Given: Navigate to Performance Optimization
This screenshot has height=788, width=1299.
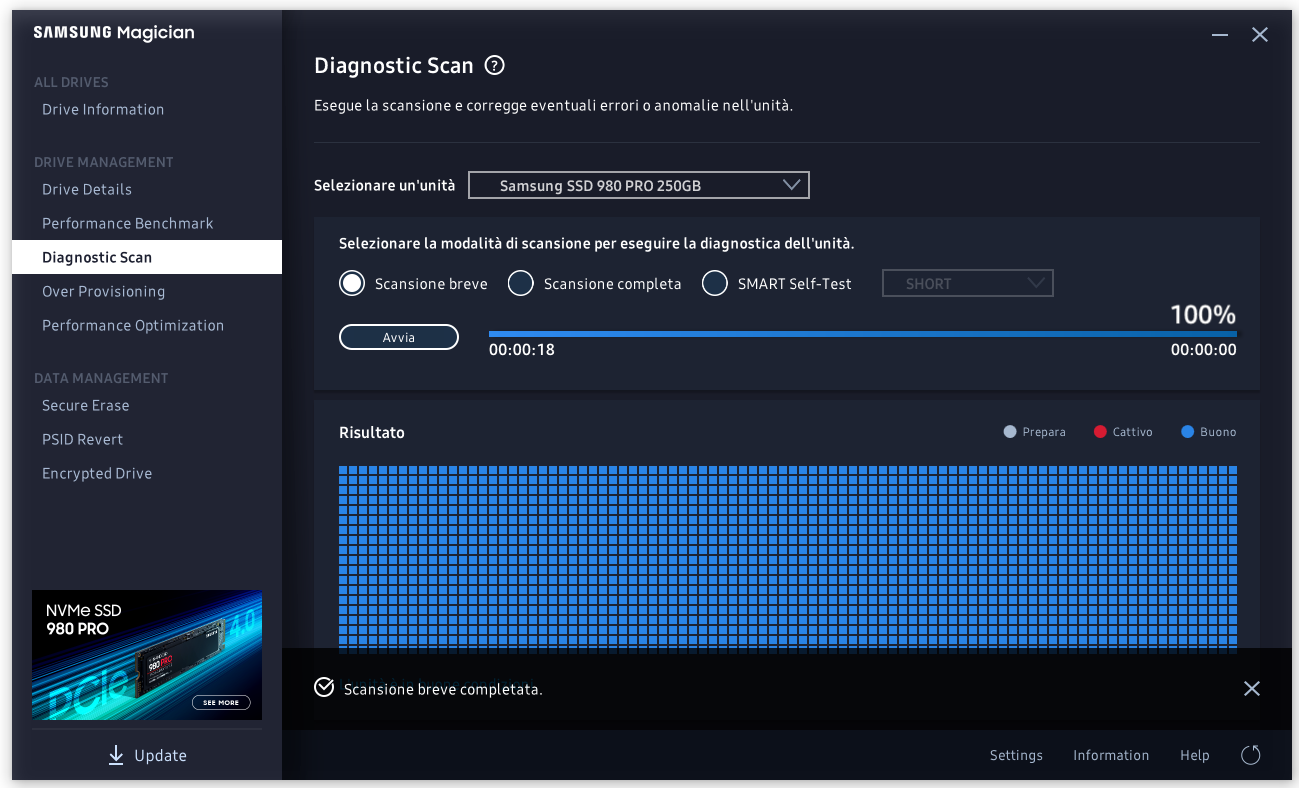Looking at the screenshot, I should pos(133,326).
